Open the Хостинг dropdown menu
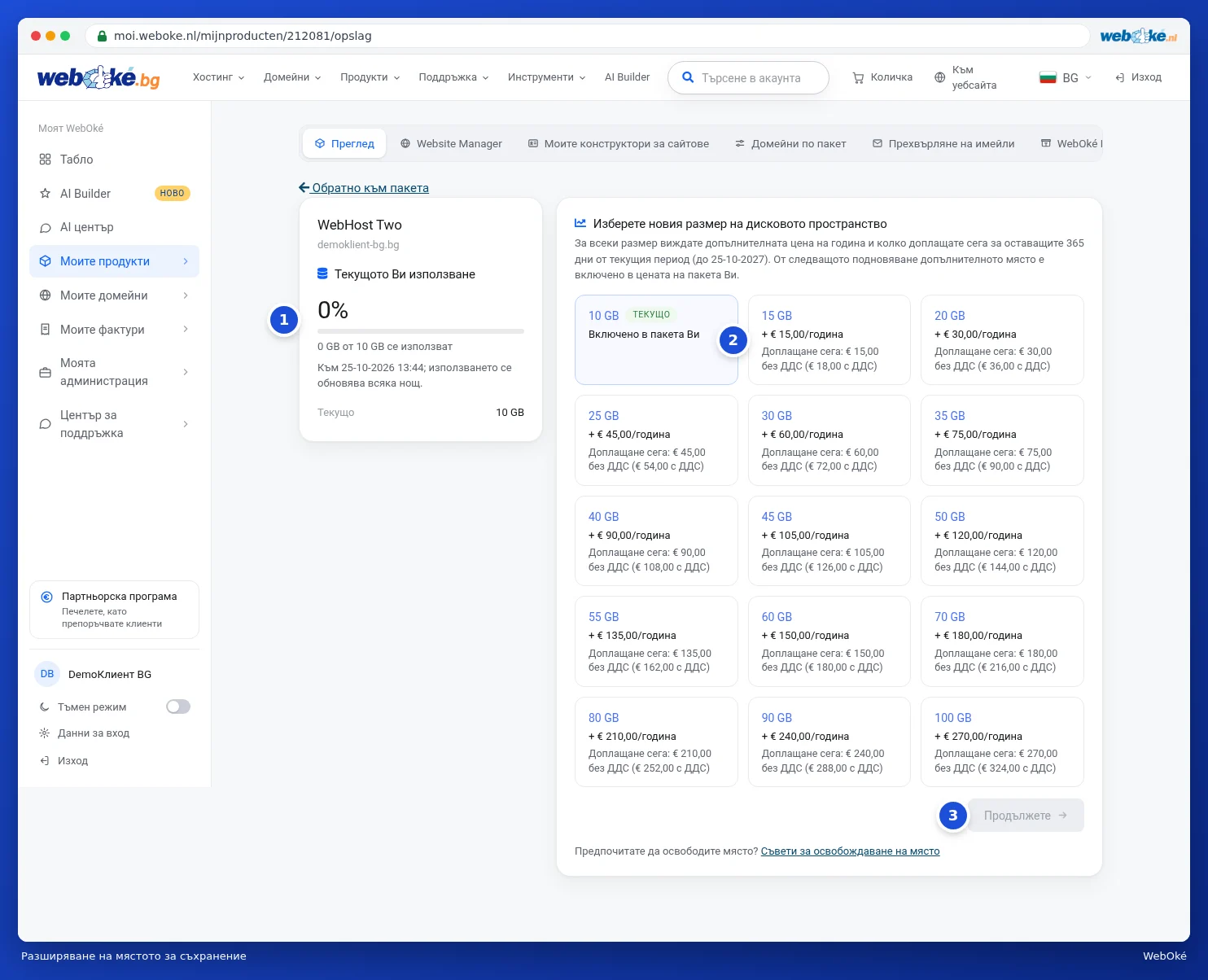 [x=218, y=77]
